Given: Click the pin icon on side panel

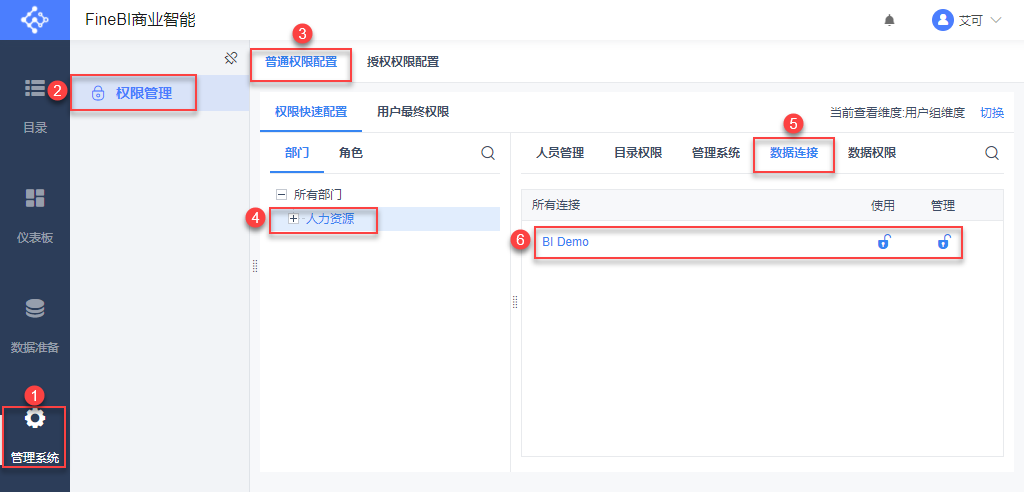Looking at the screenshot, I should [x=230, y=58].
